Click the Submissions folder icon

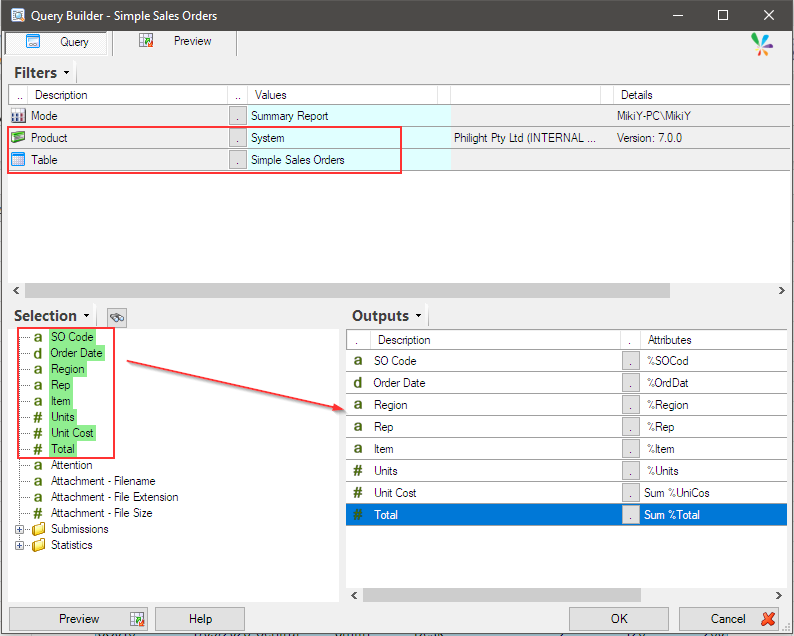point(38,529)
